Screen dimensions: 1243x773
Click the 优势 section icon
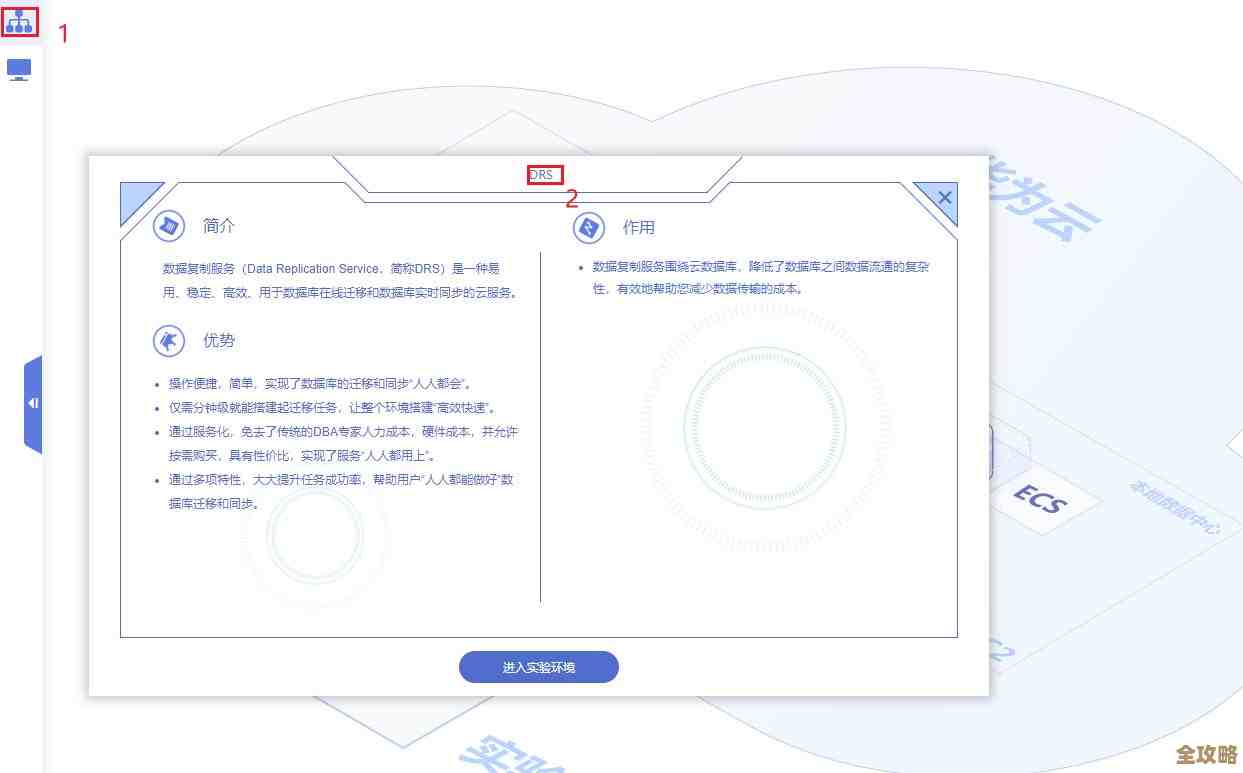click(x=169, y=340)
